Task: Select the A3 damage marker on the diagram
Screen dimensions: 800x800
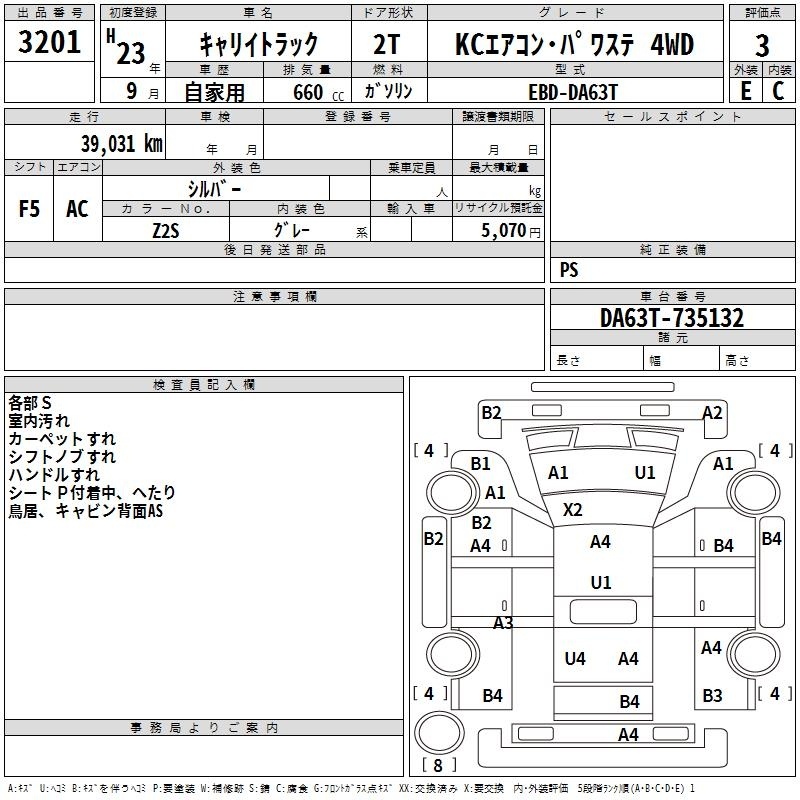Action: click(x=503, y=623)
